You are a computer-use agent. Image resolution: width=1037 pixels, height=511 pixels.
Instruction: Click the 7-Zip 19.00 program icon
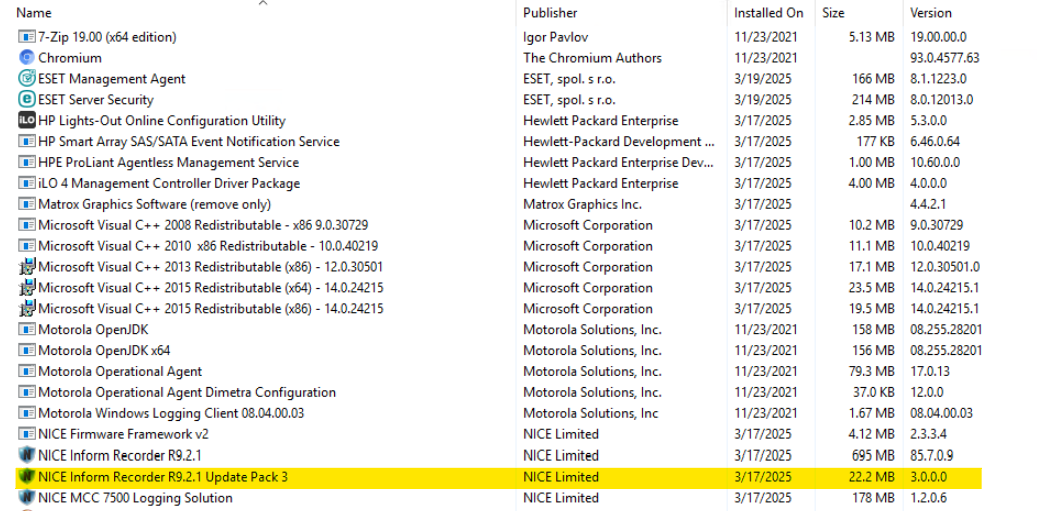[x=27, y=37]
